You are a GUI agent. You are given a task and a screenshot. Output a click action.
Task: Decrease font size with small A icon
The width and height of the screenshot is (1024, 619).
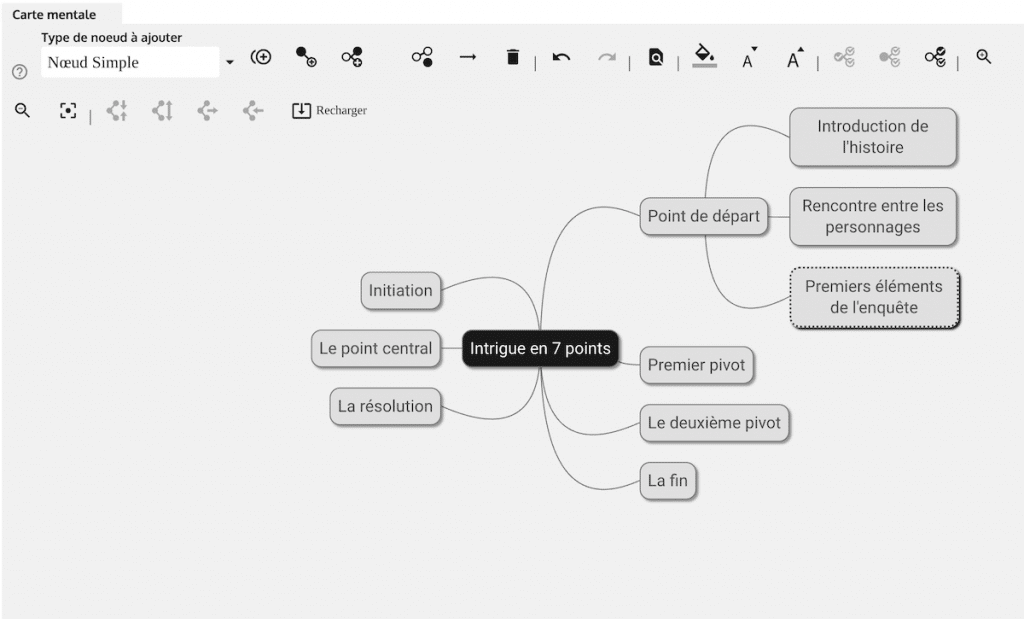tap(749, 57)
